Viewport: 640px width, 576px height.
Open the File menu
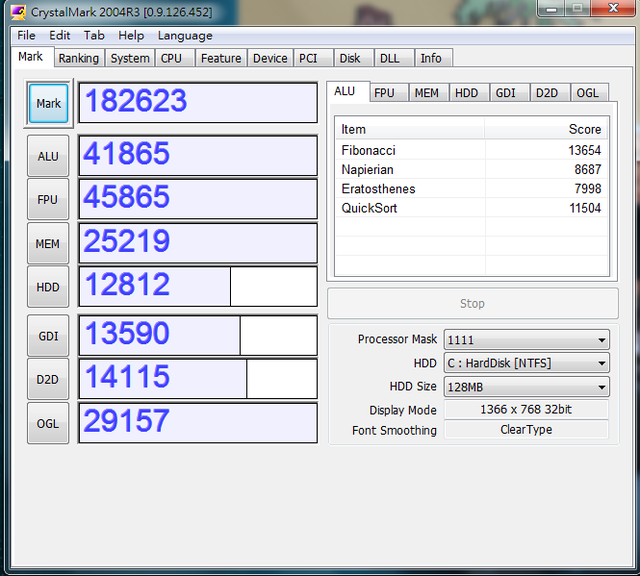click(x=26, y=36)
